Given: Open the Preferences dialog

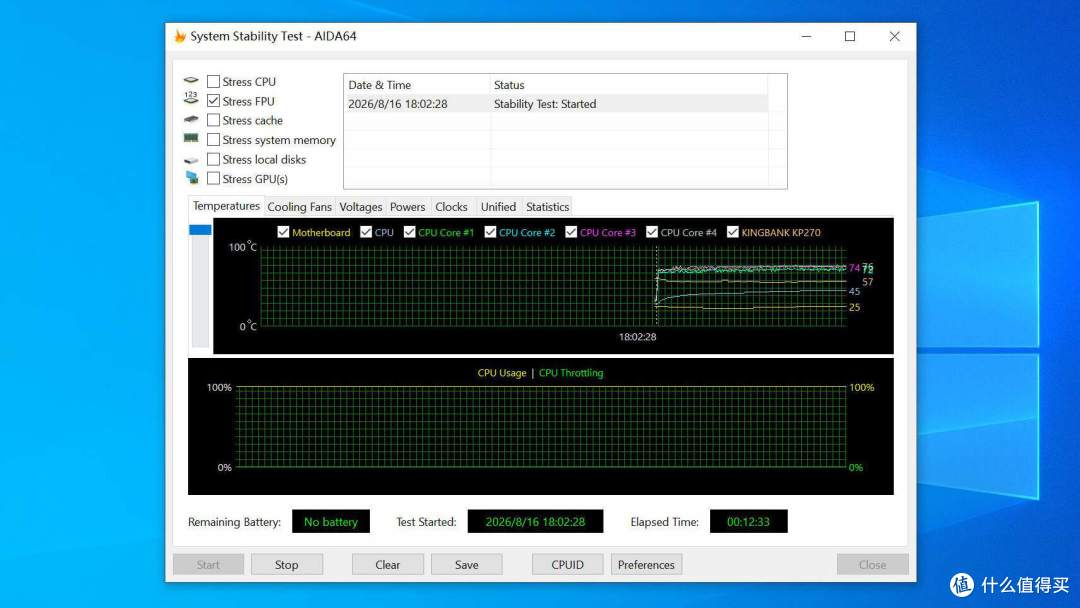Looking at the screenshot, I should 646,565.
